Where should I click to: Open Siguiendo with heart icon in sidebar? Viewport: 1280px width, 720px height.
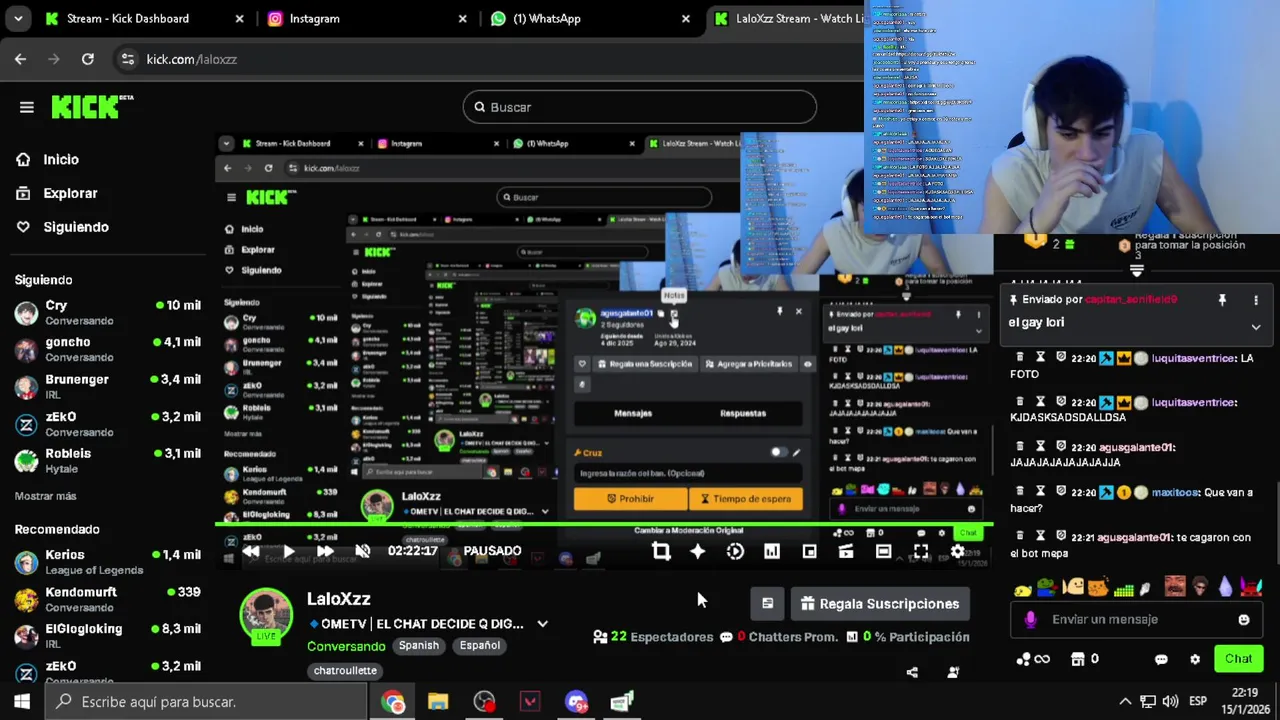click(62, 227)
